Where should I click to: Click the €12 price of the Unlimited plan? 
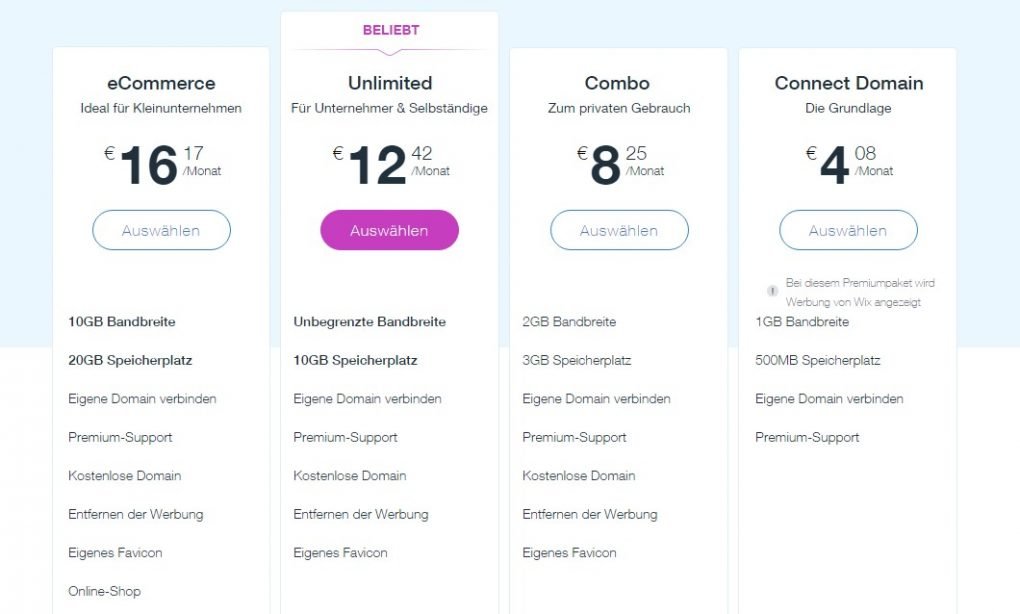391,165
